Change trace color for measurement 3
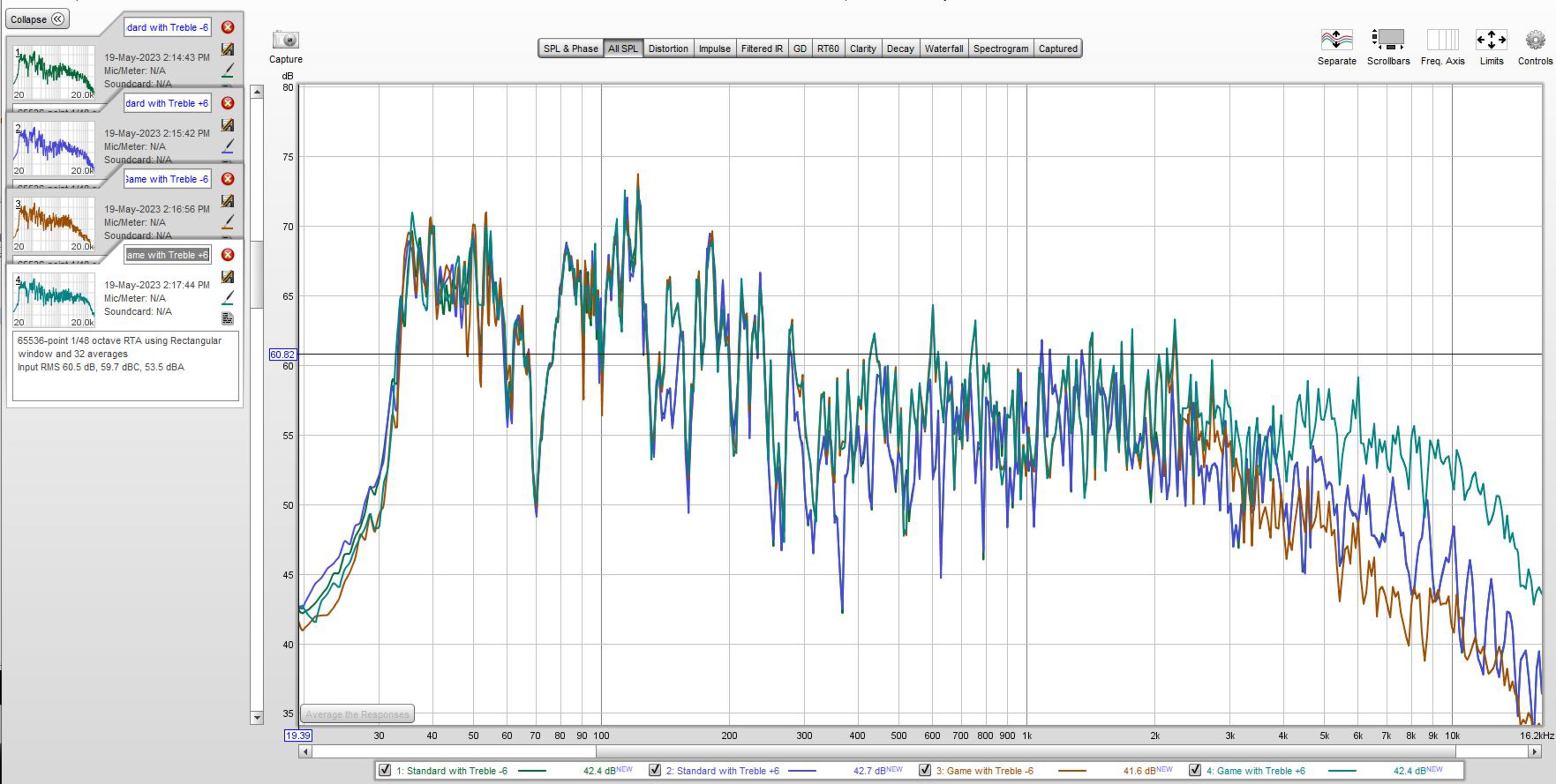This screenshot has width=1556, height=784. (227, 222)
